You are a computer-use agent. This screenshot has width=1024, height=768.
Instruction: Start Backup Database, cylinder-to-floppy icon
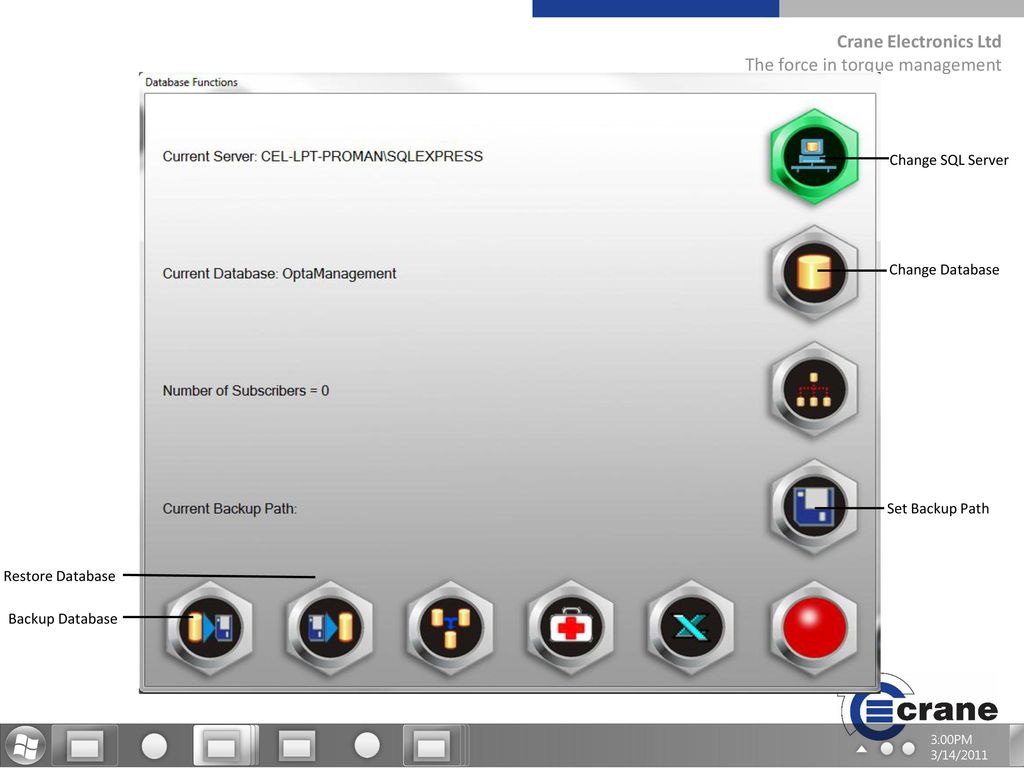[x=209, y=628]
